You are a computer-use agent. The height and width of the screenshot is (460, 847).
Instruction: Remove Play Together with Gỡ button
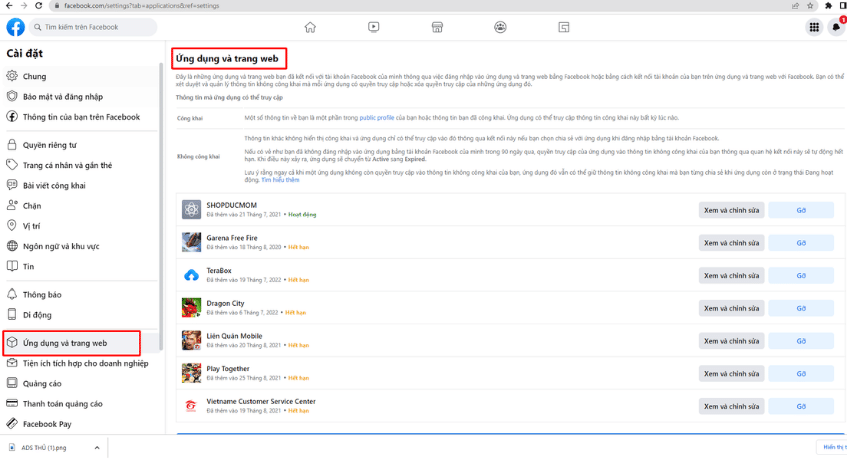(801, 374)
